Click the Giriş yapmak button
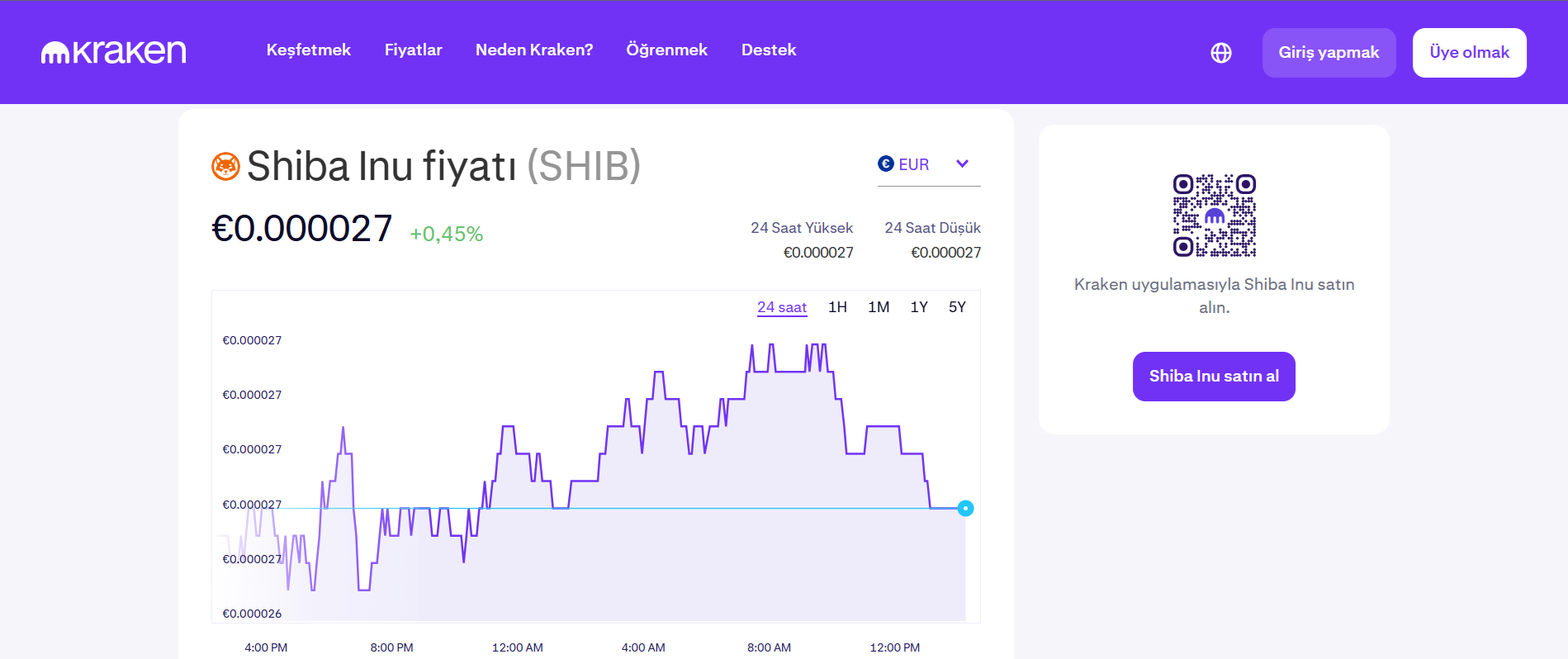 pyautogui.click(x=1329, y=53)
